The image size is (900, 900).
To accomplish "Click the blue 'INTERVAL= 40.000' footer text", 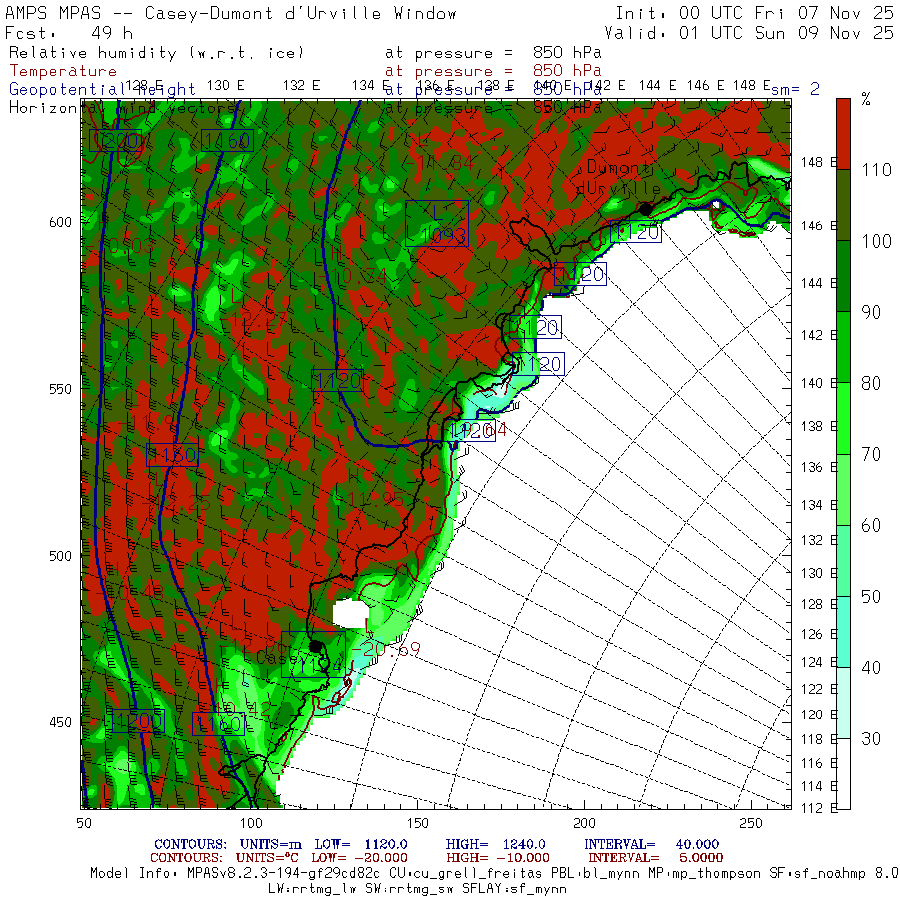I will tap(651, 844).
